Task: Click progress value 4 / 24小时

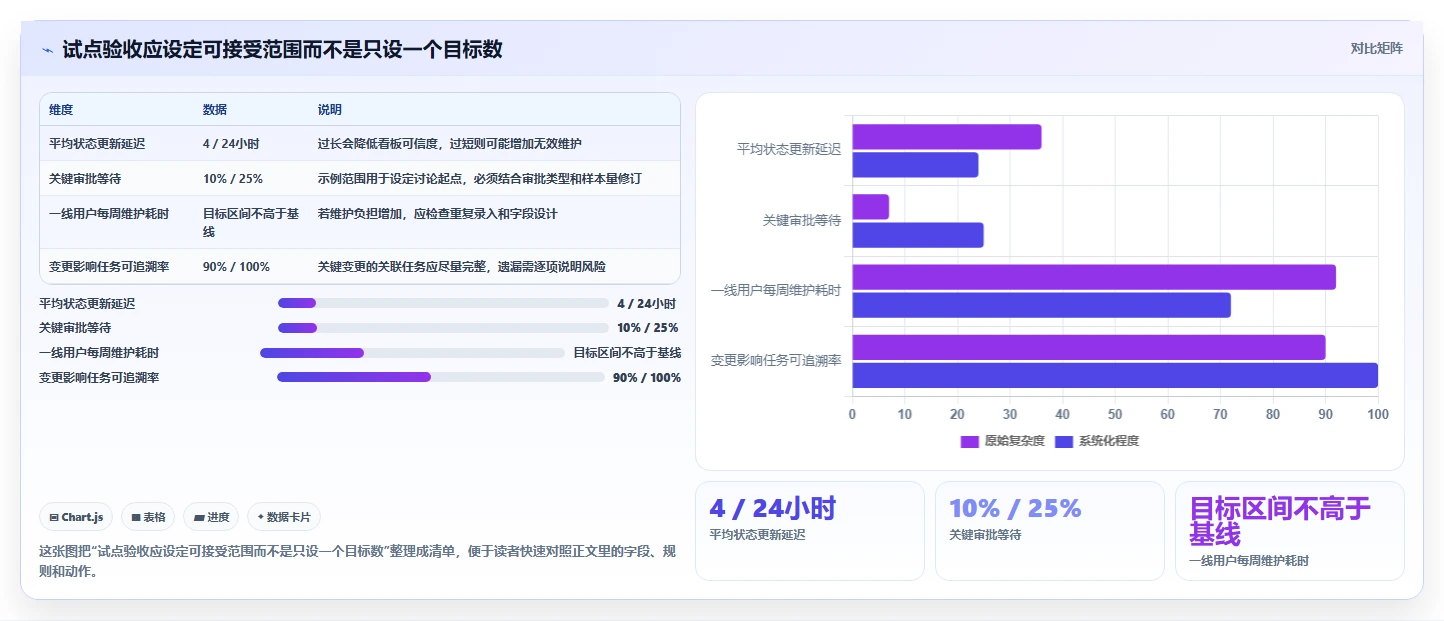Action: pos(646,303)
